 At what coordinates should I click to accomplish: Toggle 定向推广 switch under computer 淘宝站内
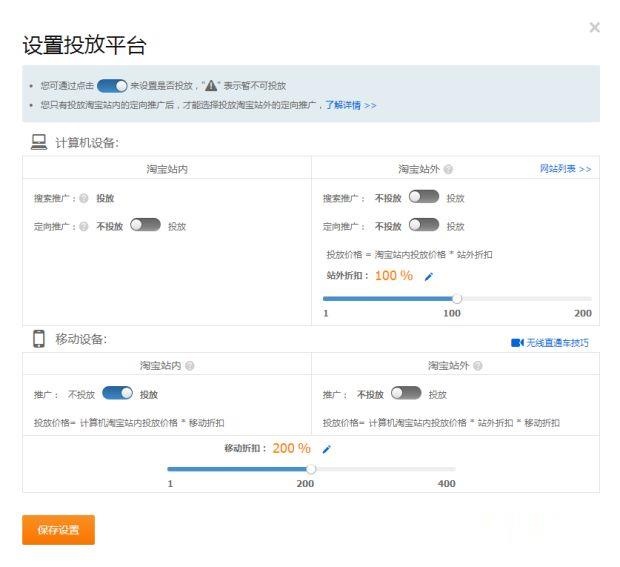[x=145, y=225]
